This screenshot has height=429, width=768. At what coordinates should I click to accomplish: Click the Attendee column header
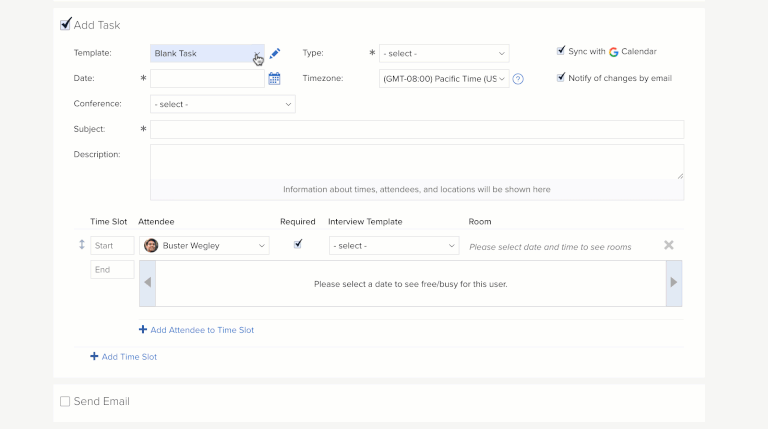[156, 221]
